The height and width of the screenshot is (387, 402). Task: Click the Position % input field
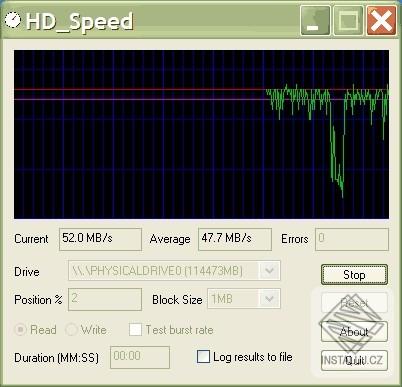coord(105,299)
